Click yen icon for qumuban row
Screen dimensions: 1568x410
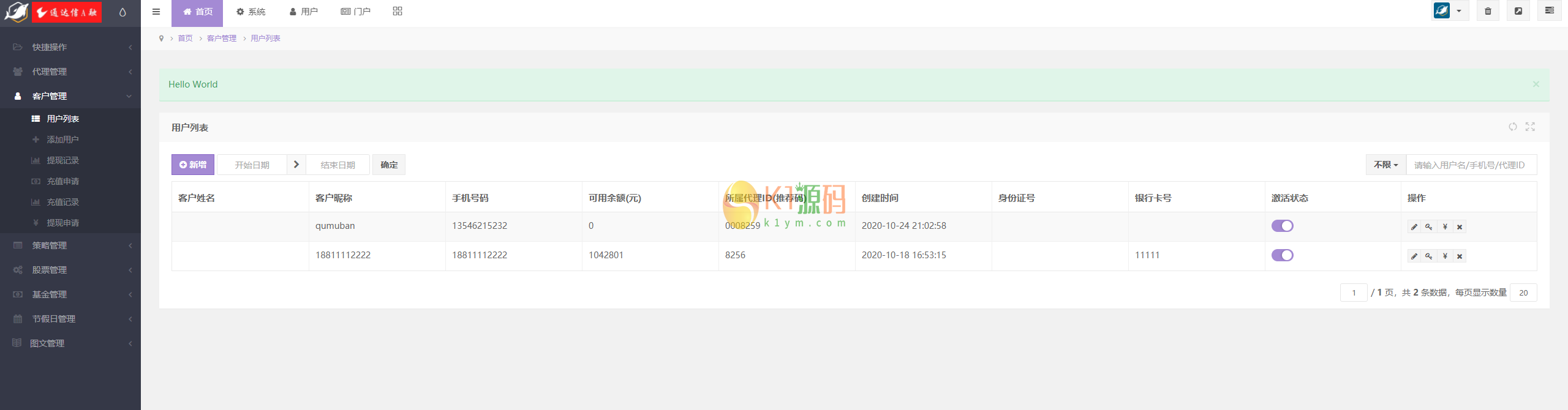tap(1445, 227)
